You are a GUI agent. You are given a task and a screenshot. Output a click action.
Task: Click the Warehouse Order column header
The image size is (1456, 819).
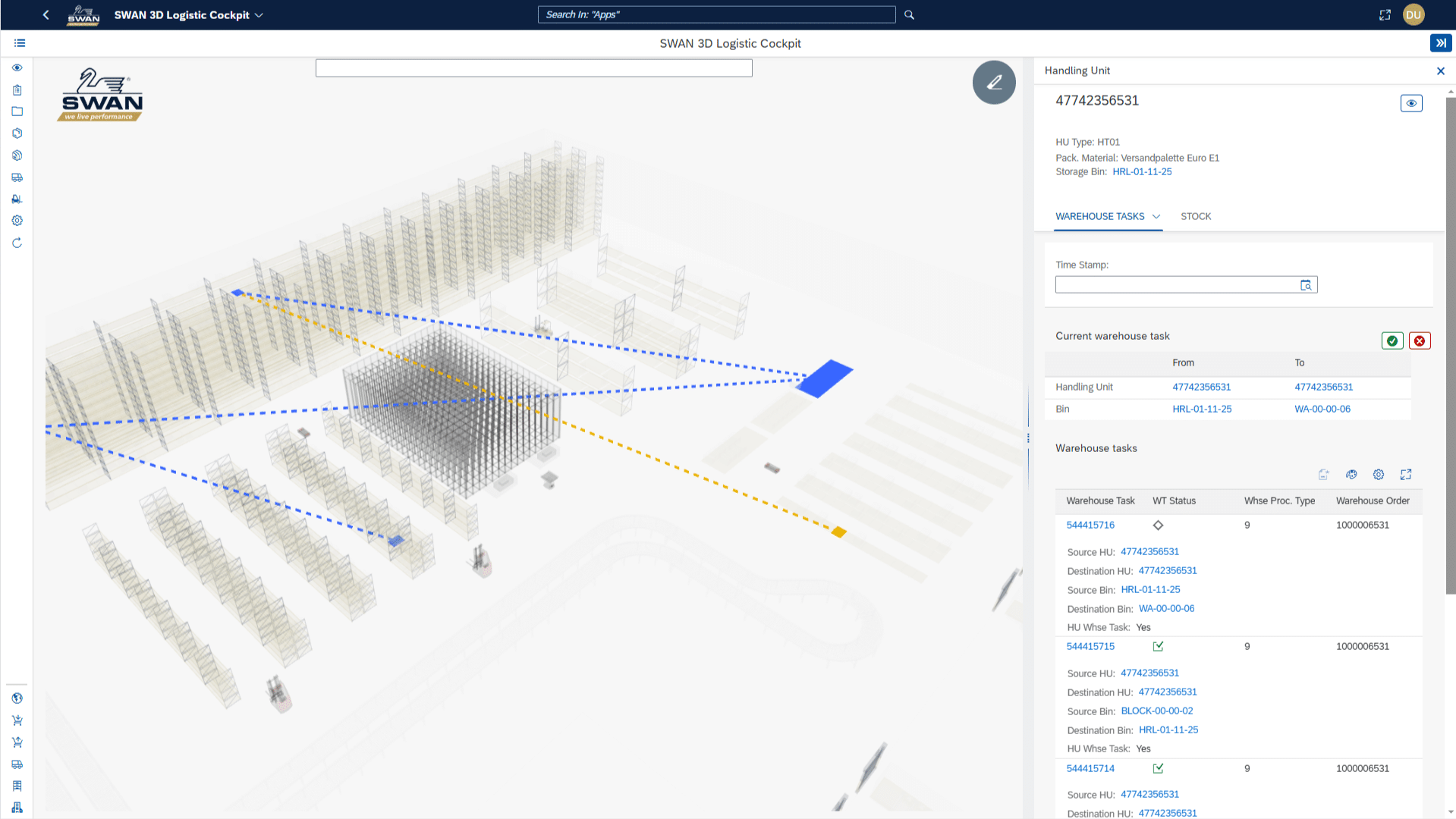coord(1373,501)
